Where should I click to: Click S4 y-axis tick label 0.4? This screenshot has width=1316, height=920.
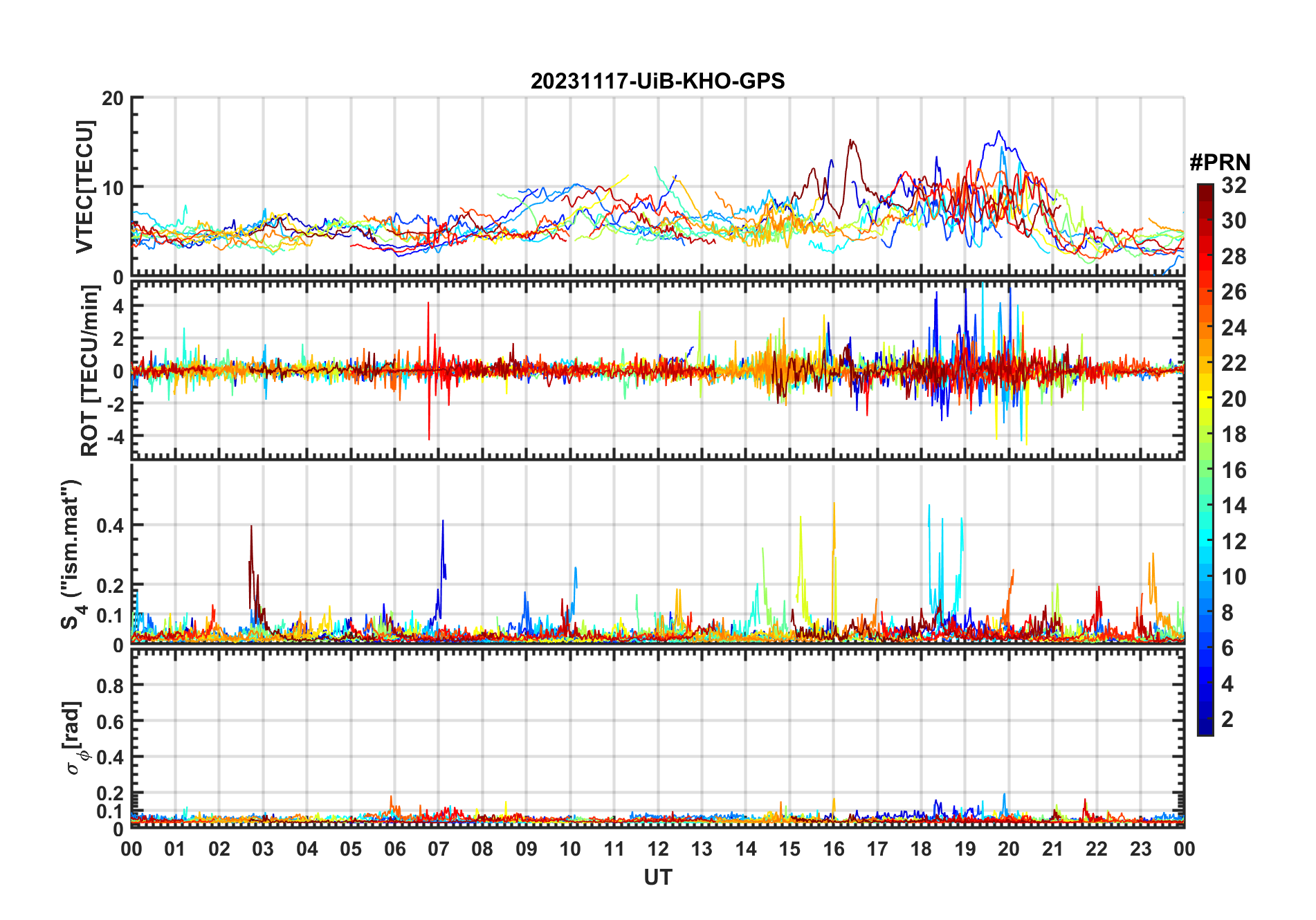tap(109, 526)
